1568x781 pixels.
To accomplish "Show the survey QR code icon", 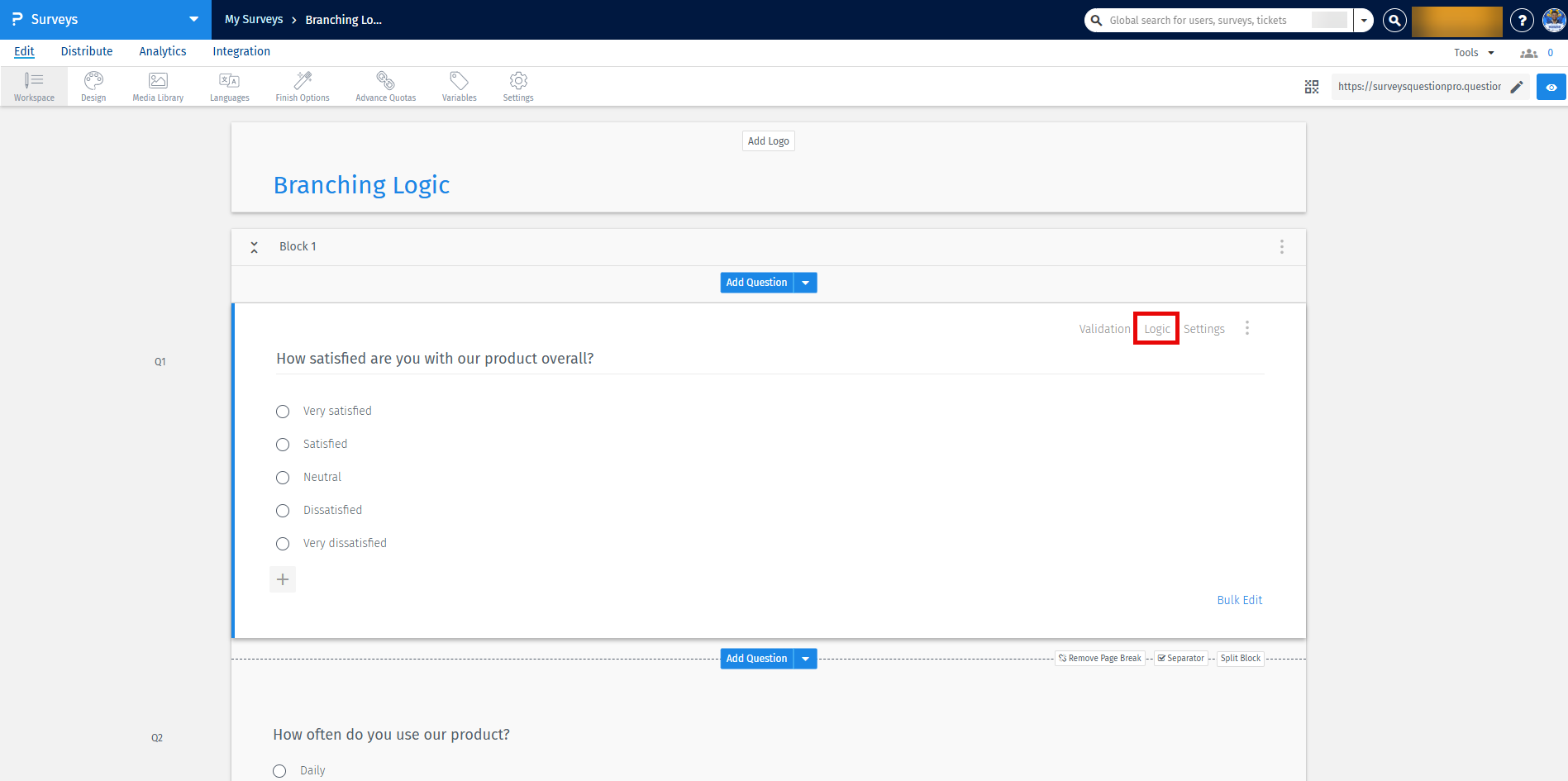I will [x=1312, y=86].
